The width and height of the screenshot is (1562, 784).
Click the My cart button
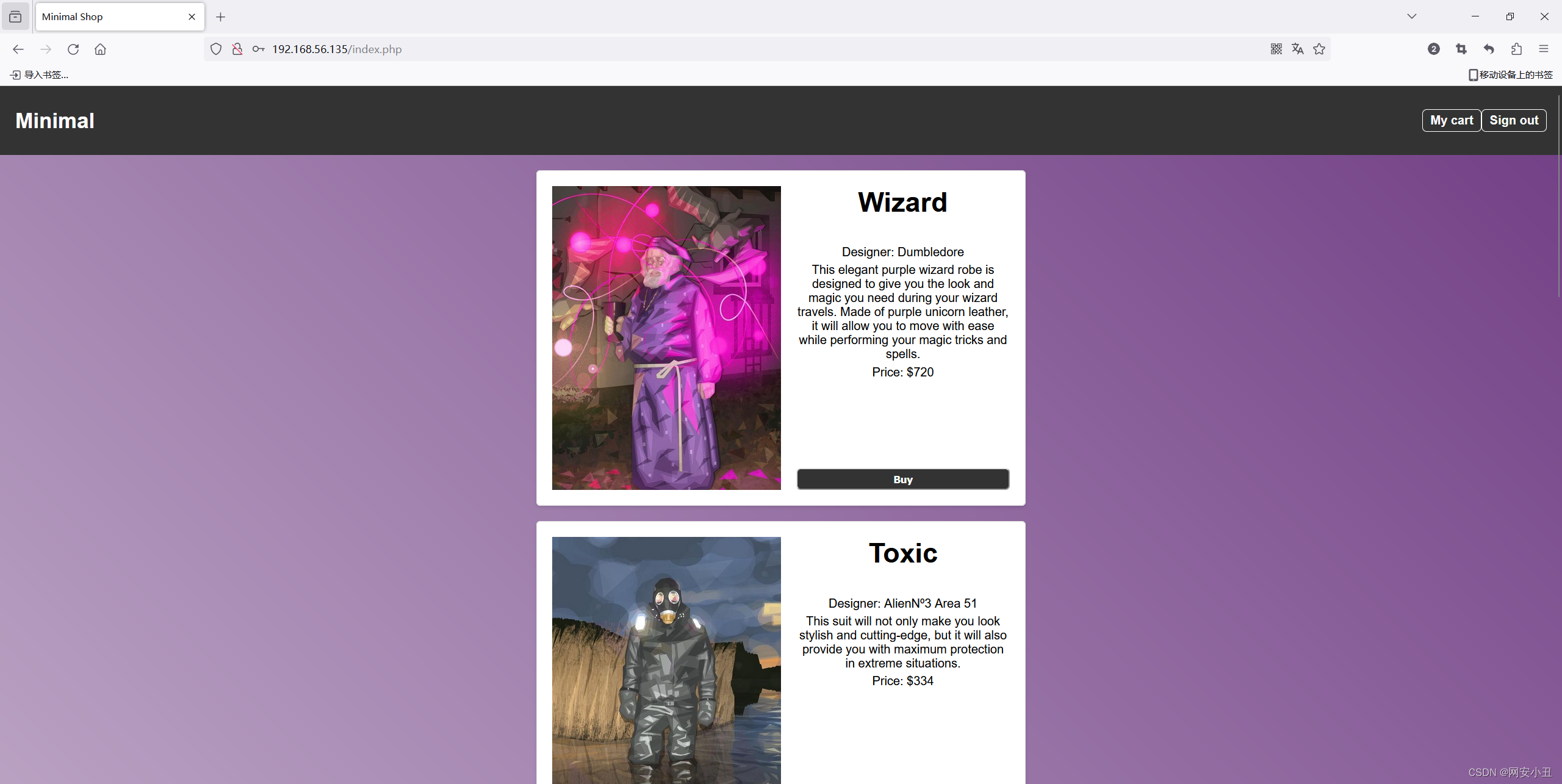pyautogui.click(x=1451, y=120)
